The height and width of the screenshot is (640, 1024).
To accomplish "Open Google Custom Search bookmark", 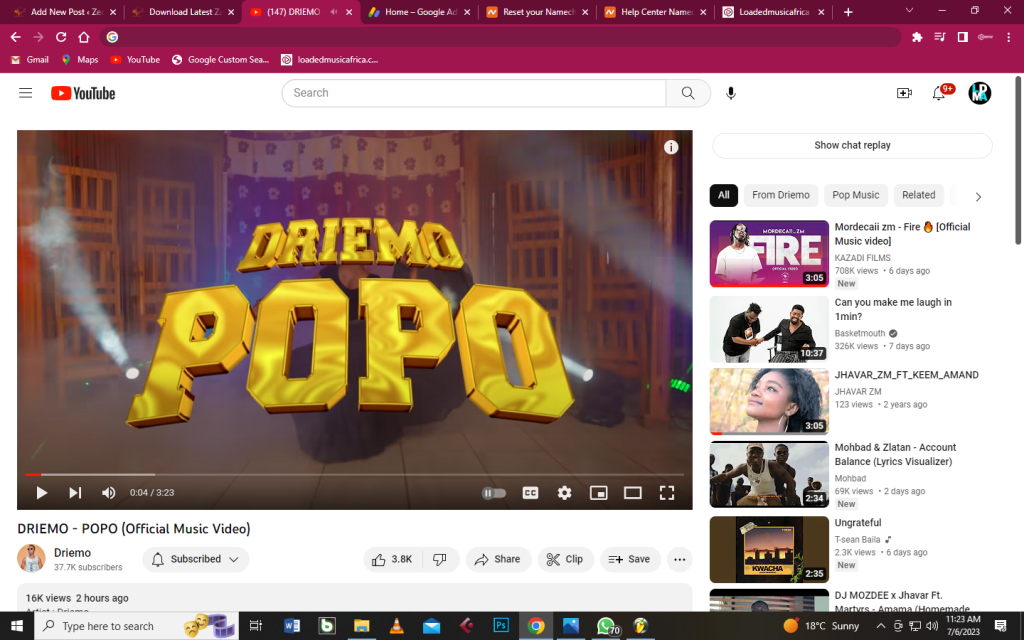I will pos(220,59).
